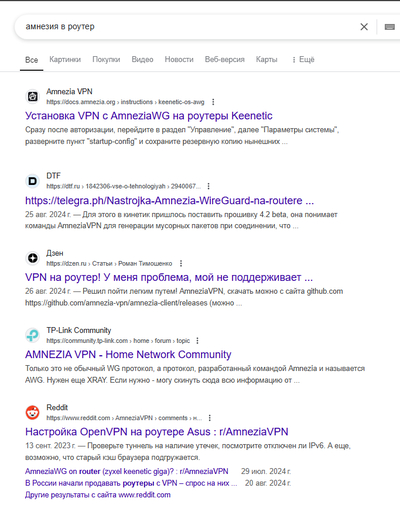Expand the Ещё search filters menu
400x505 pixels.
coord(303,60)
